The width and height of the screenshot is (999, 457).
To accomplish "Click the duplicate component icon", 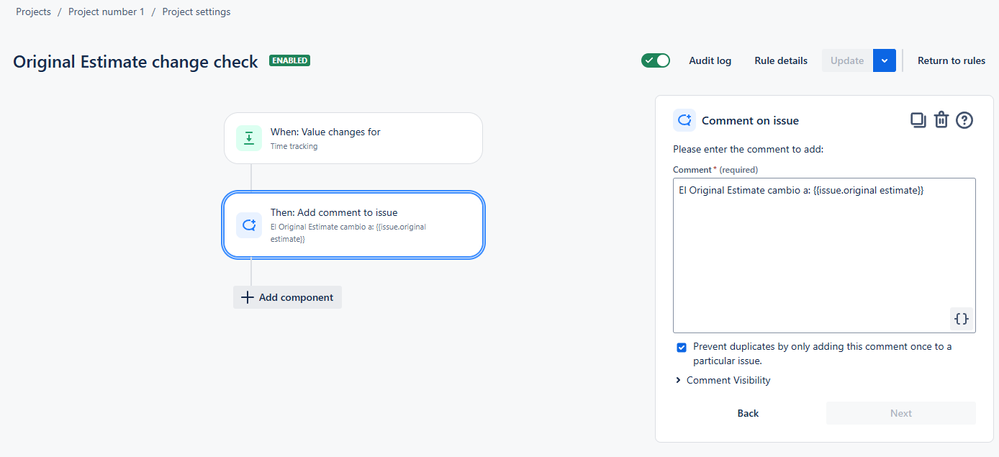I will [x=917, y=120].
